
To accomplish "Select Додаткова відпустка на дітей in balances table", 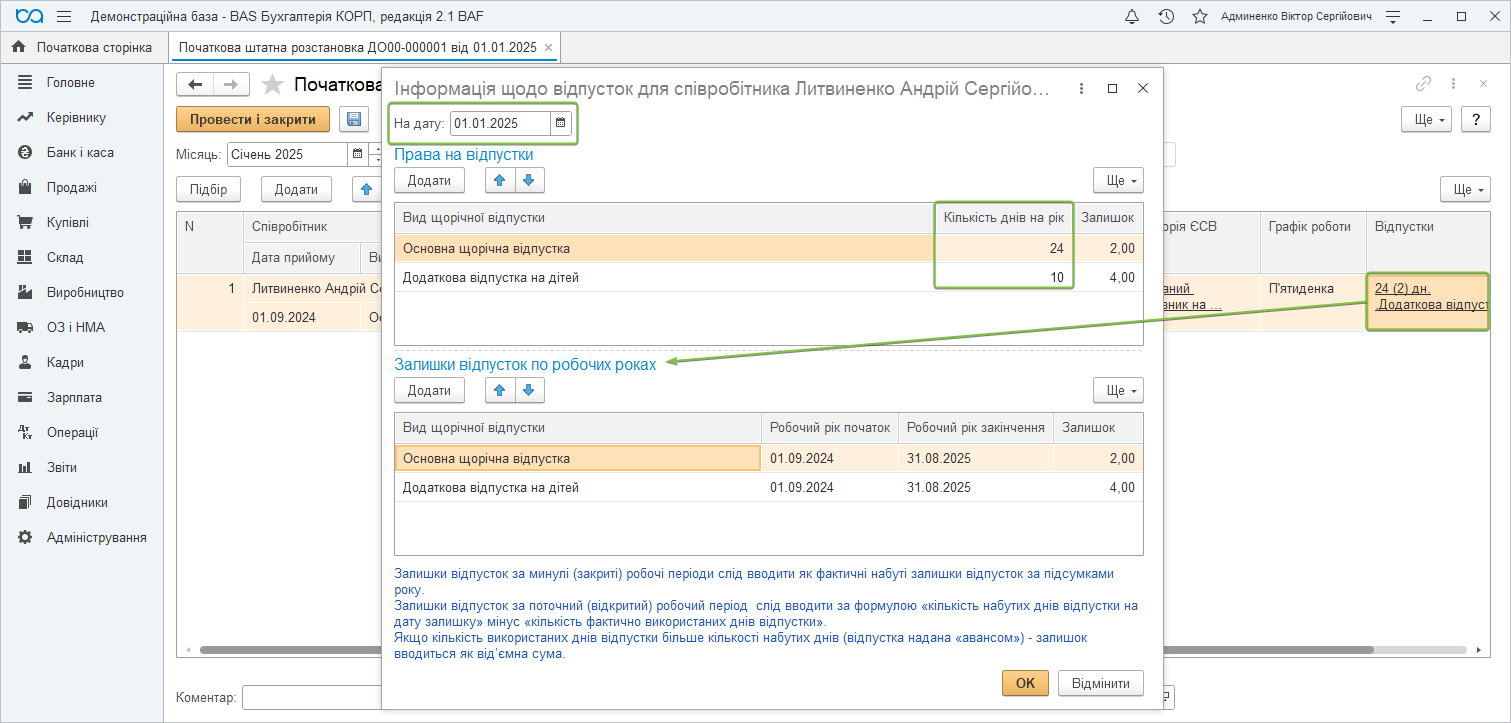I will [x=490, y=488].
